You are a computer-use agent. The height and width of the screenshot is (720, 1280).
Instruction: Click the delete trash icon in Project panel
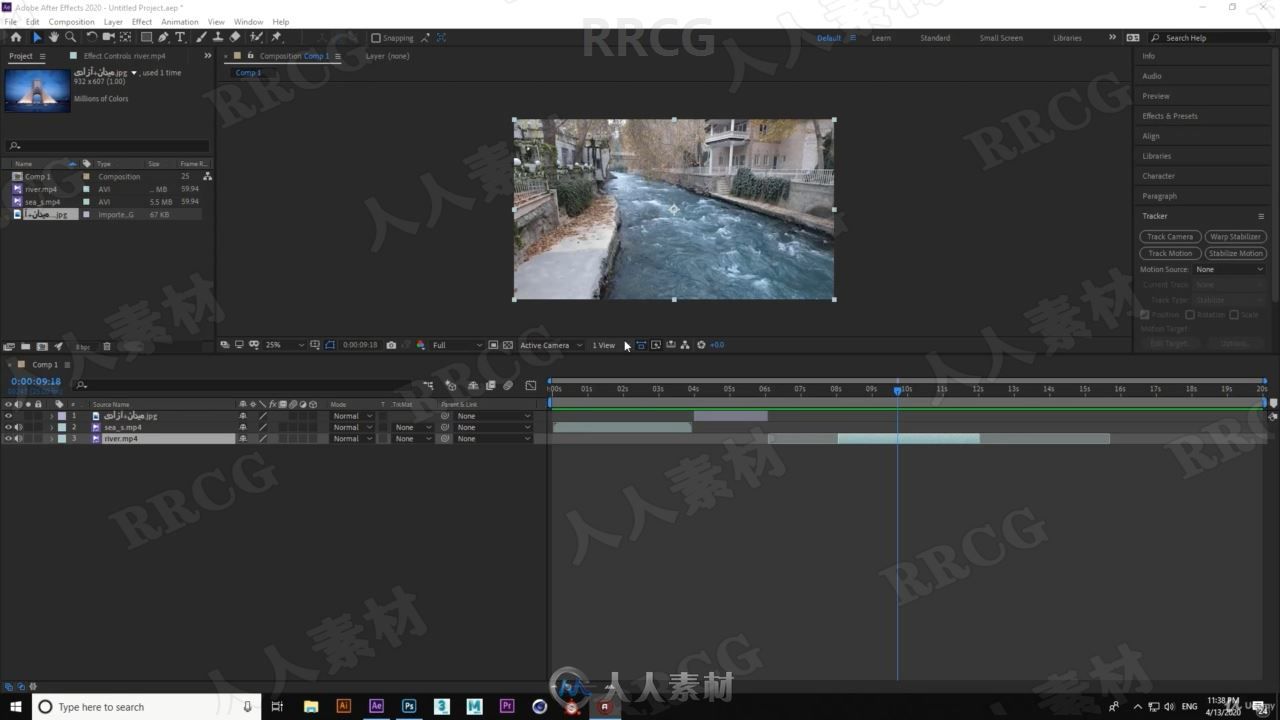107,347
